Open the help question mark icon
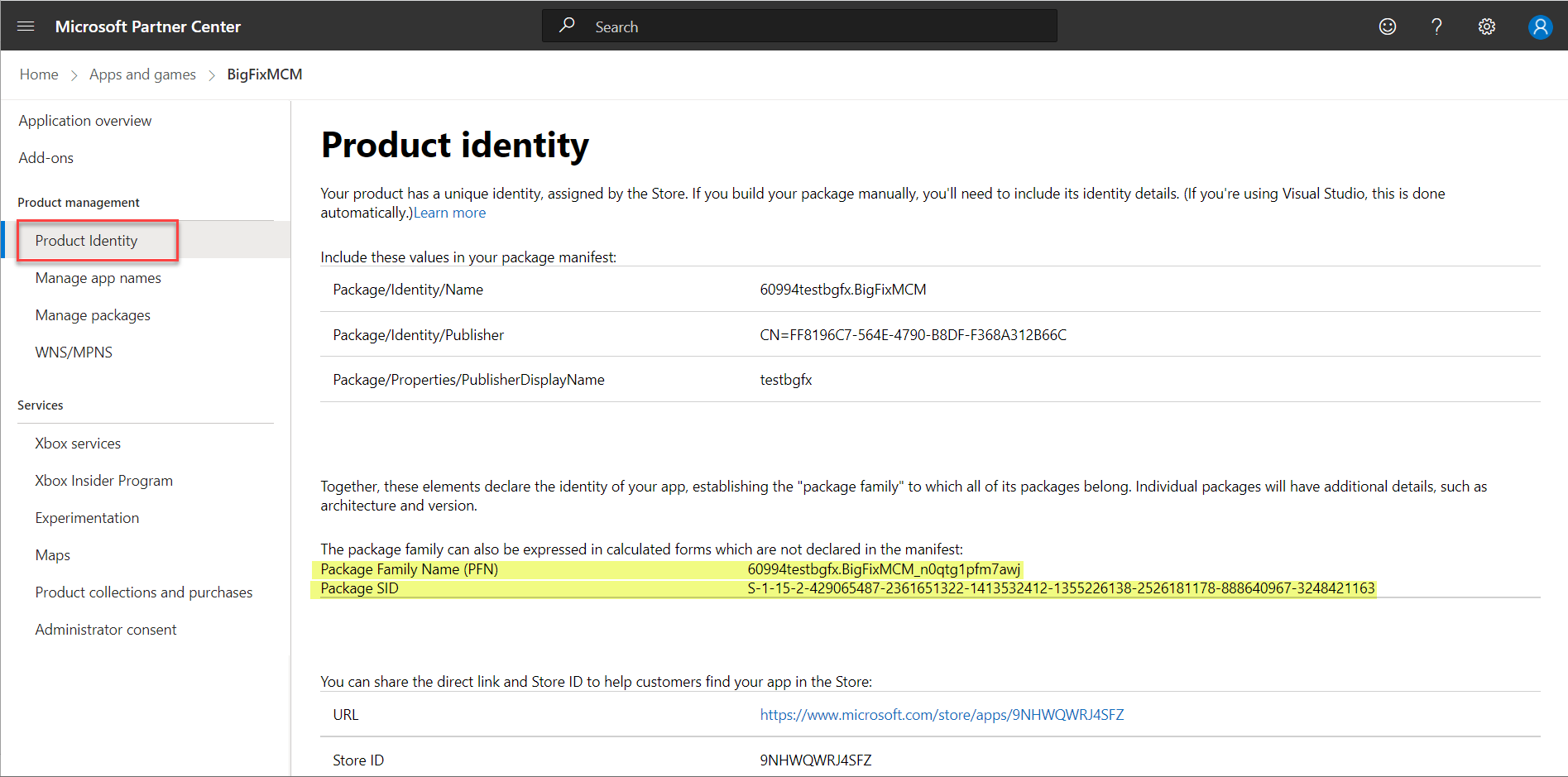This screenshot has height=777, width=1568. click(1437, 26)
